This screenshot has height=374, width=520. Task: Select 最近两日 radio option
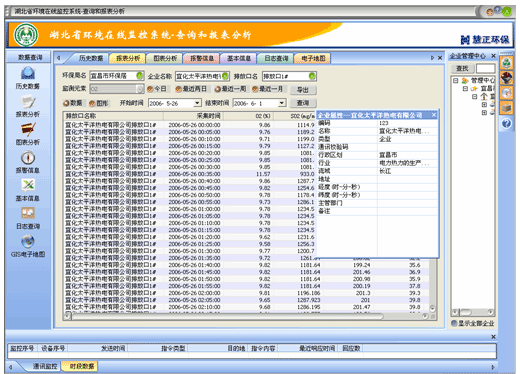coord(178,89)
